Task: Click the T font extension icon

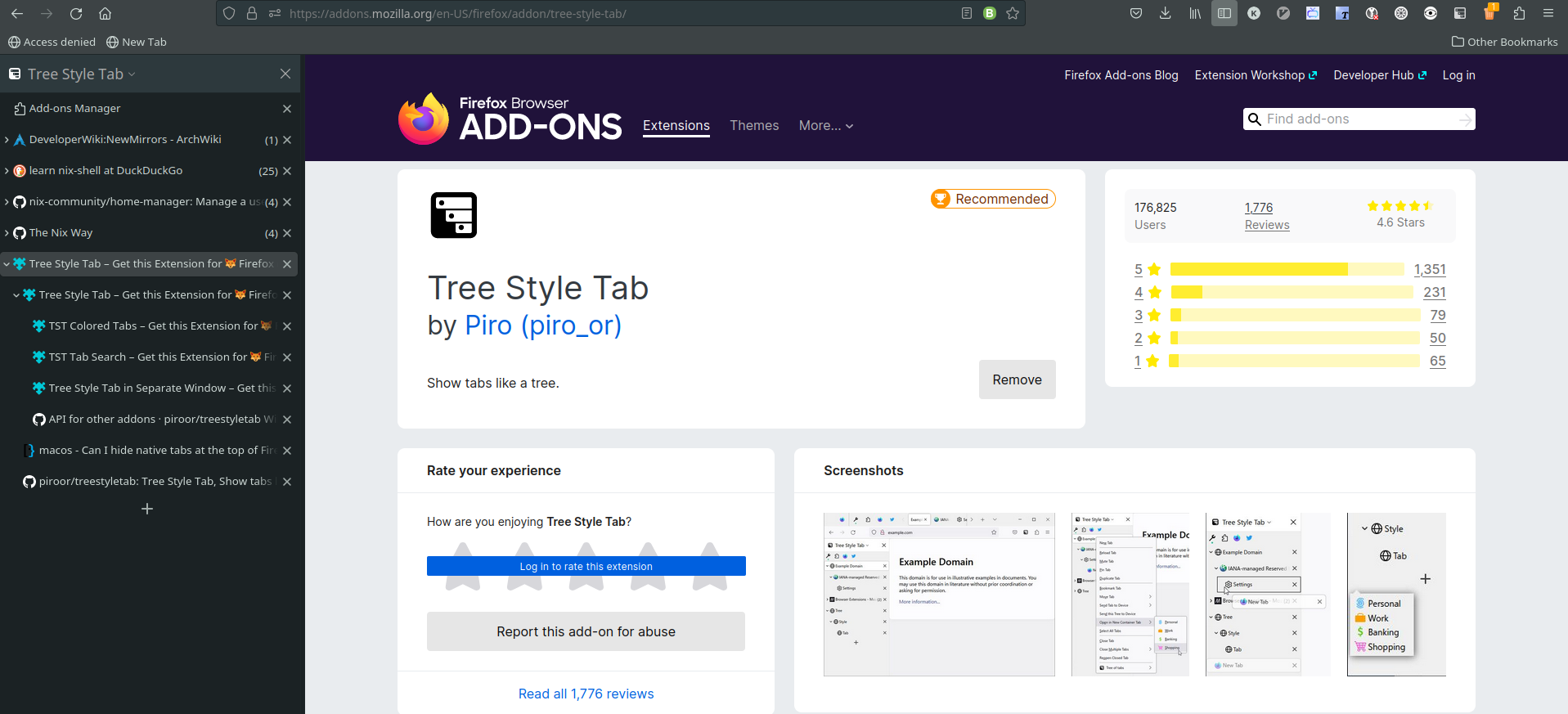Action: [1342, 13]
